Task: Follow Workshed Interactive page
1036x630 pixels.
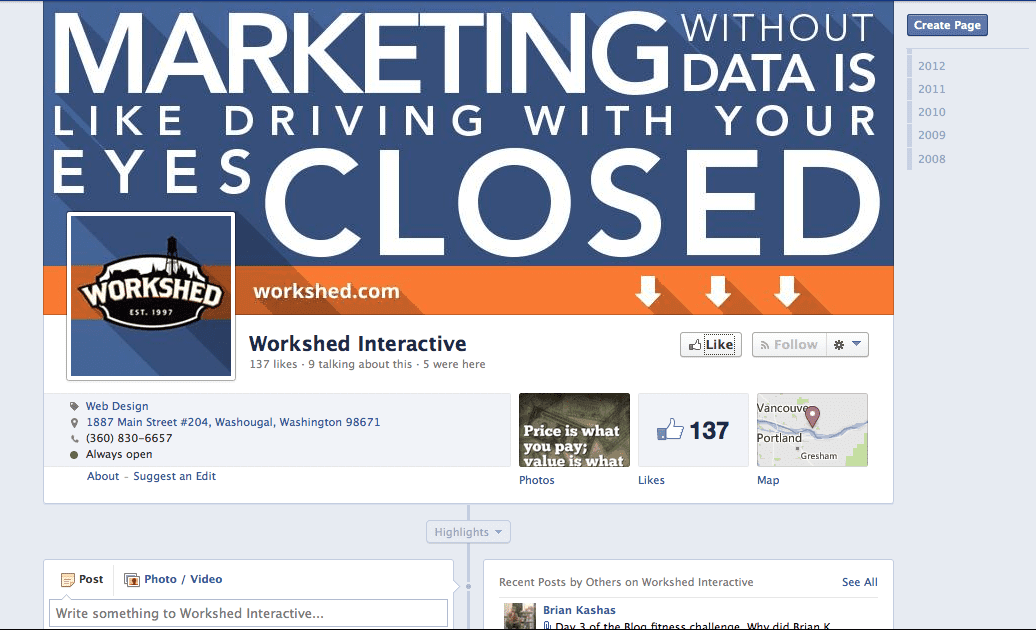Action: coord(789,345)
